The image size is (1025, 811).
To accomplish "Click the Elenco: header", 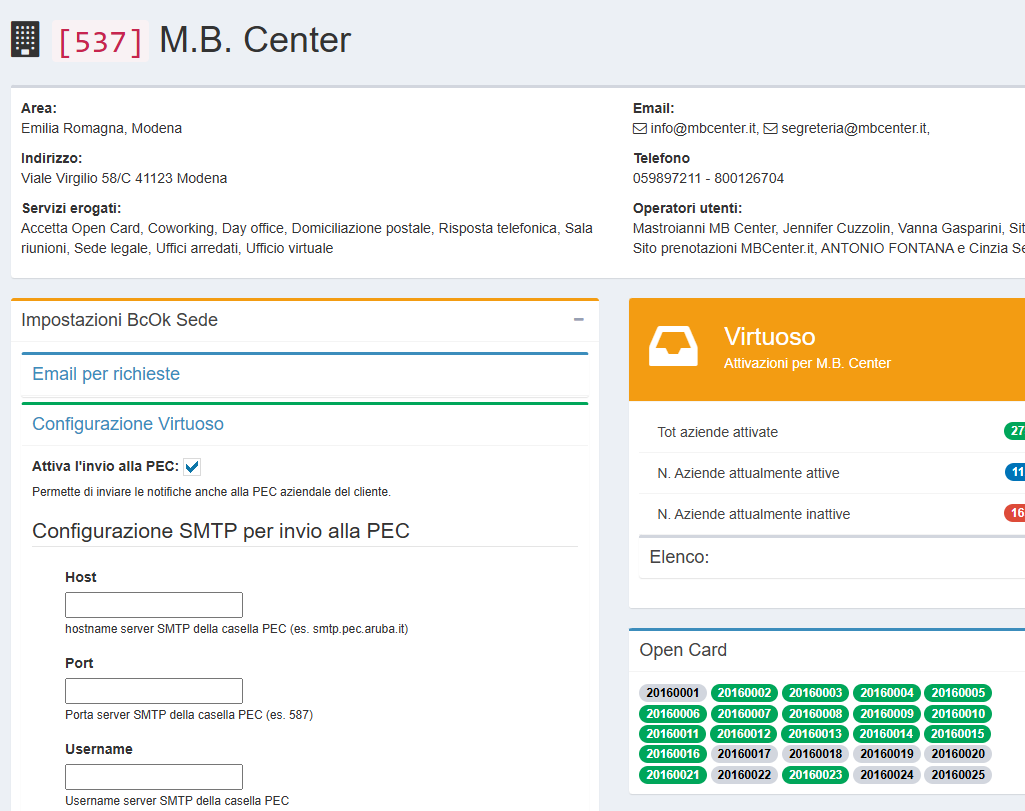I will tap(679, 557).
